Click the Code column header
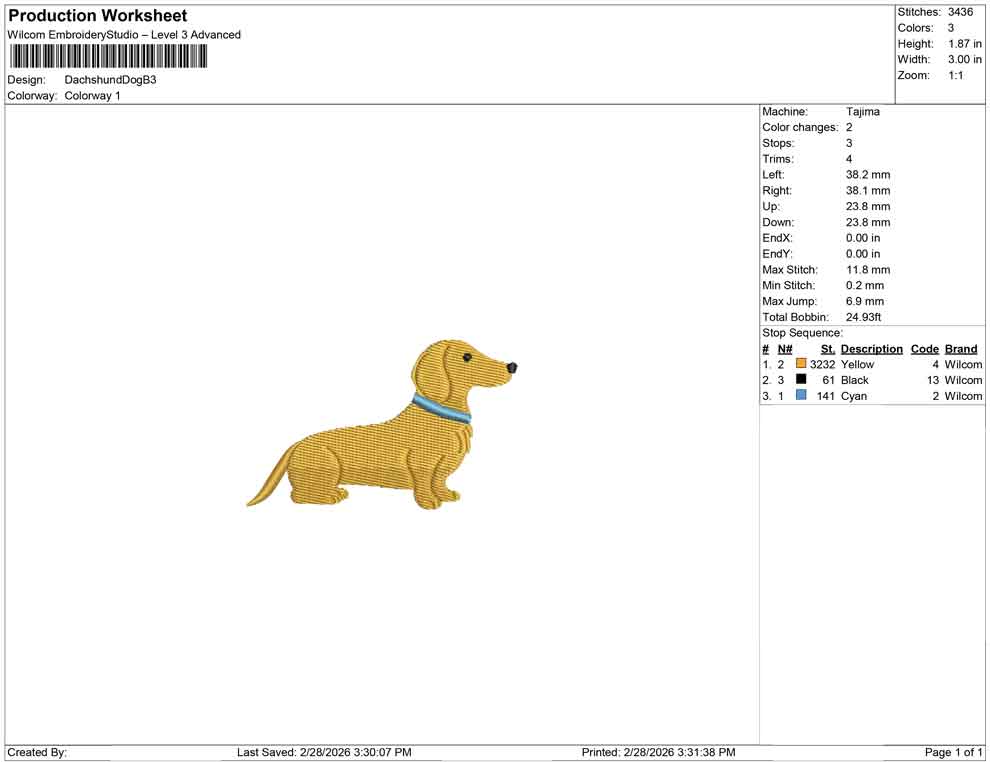The width and height of the screenshot is (990, 762). 924,348
